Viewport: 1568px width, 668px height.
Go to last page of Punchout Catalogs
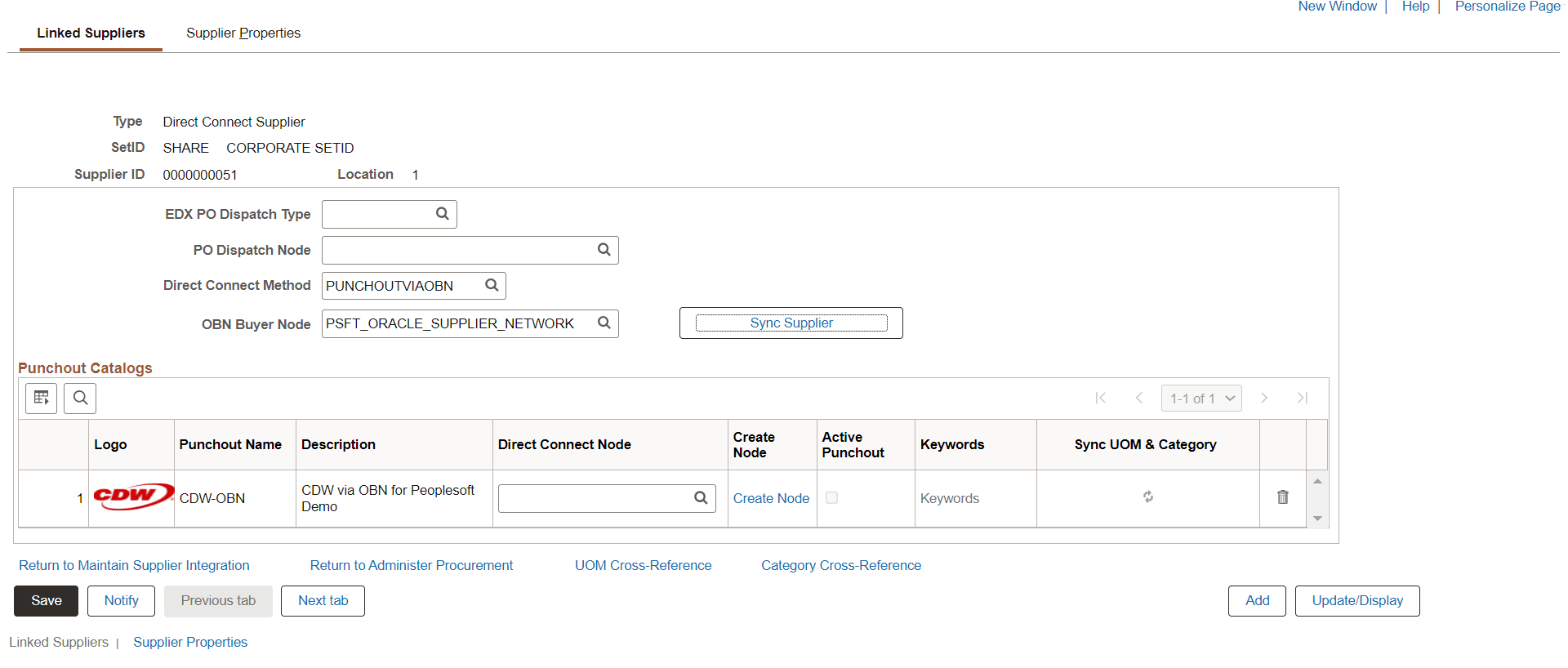(1303, 399)
